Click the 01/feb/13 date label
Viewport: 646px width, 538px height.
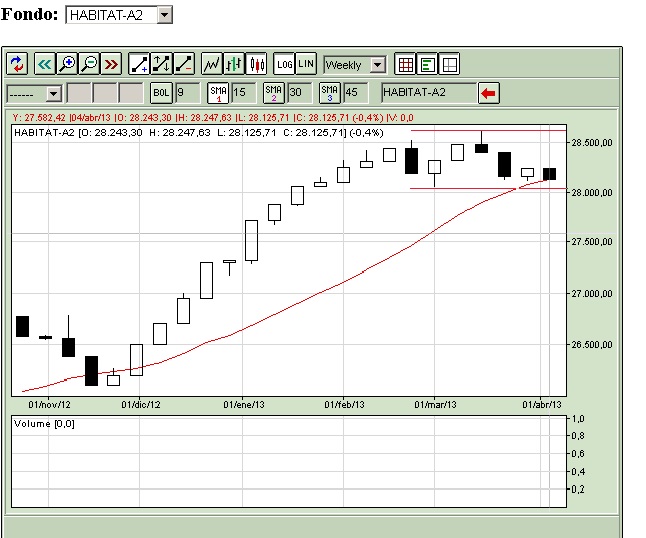click(344, 405)
